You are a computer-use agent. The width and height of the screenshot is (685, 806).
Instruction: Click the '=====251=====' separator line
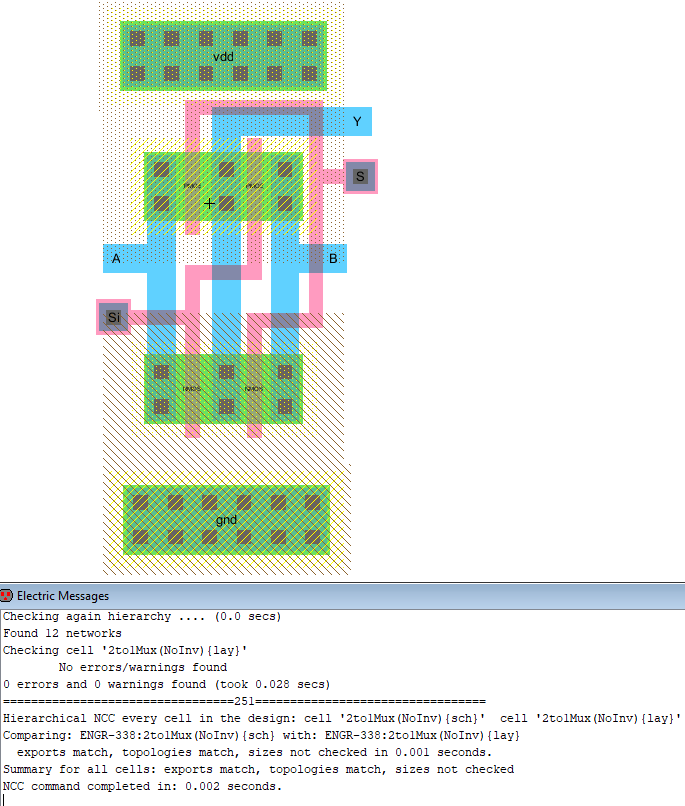coord(244,701)
